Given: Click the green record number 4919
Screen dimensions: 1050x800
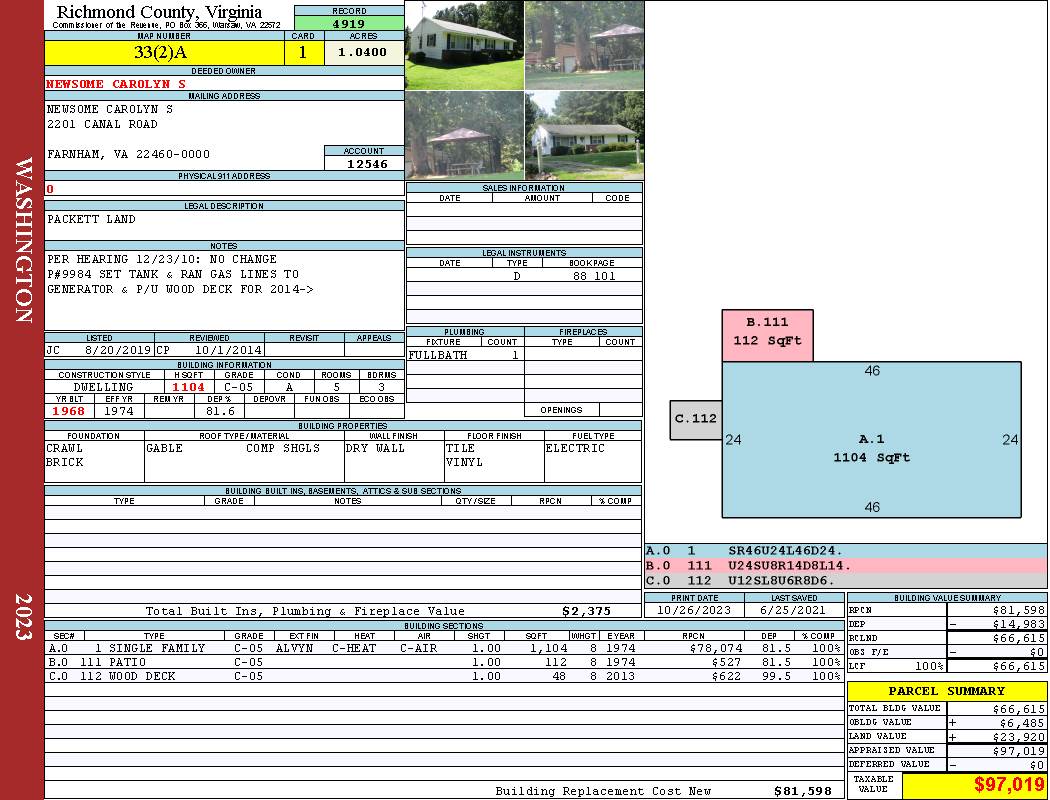Looking at the screenshot, I should tap(349, 24).
